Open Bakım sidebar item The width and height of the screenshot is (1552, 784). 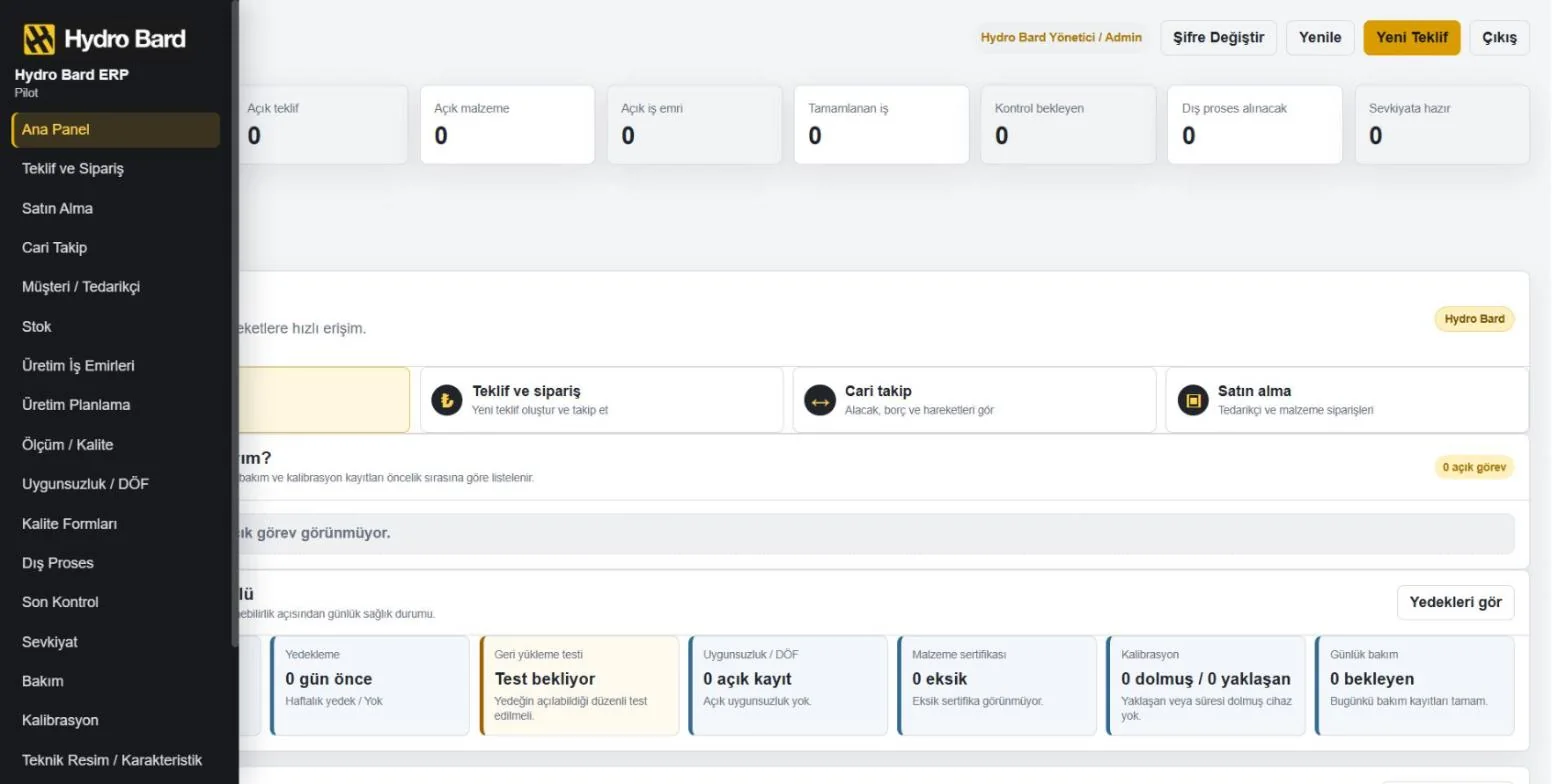click(115, 681)
